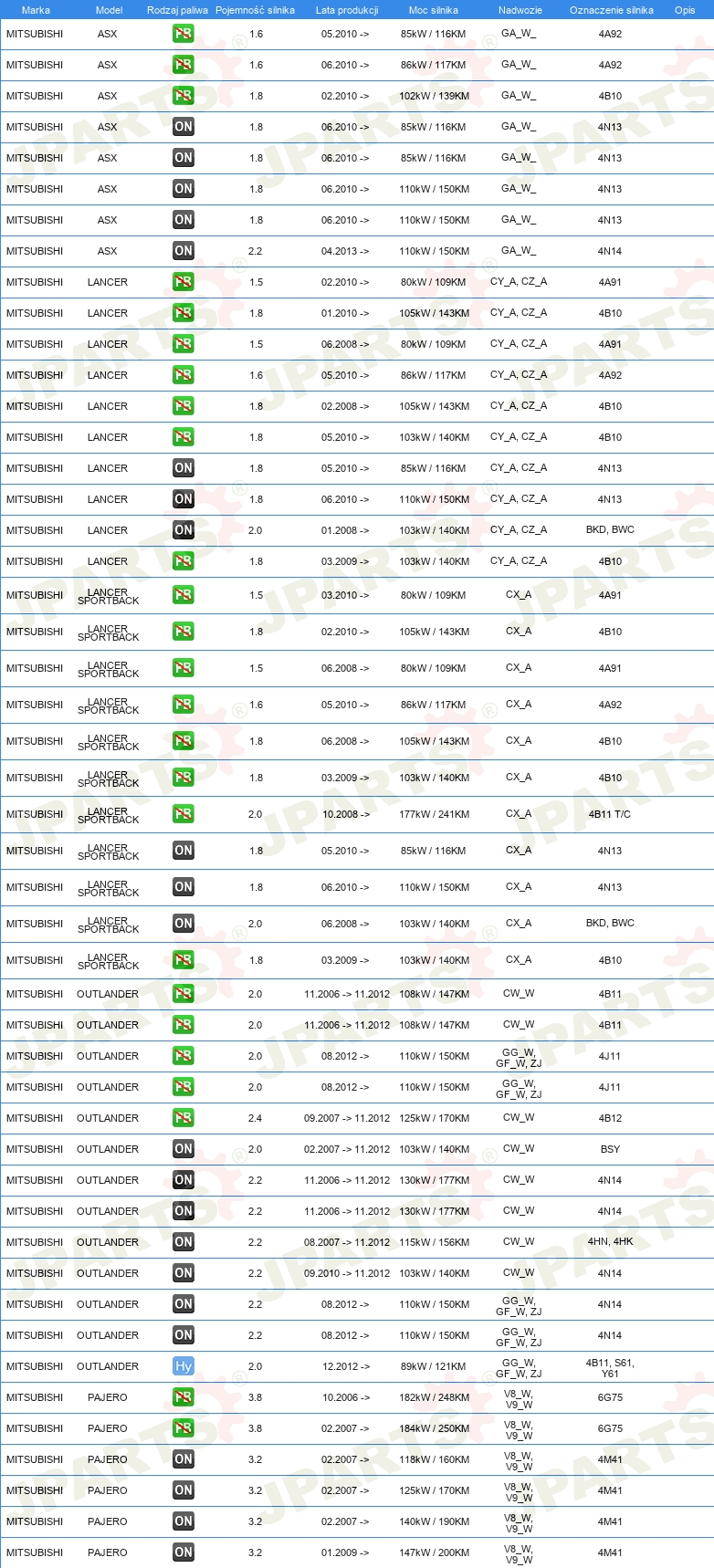Select the 01.2009 -> production date cell
714x1568 pixels.
345,1552
